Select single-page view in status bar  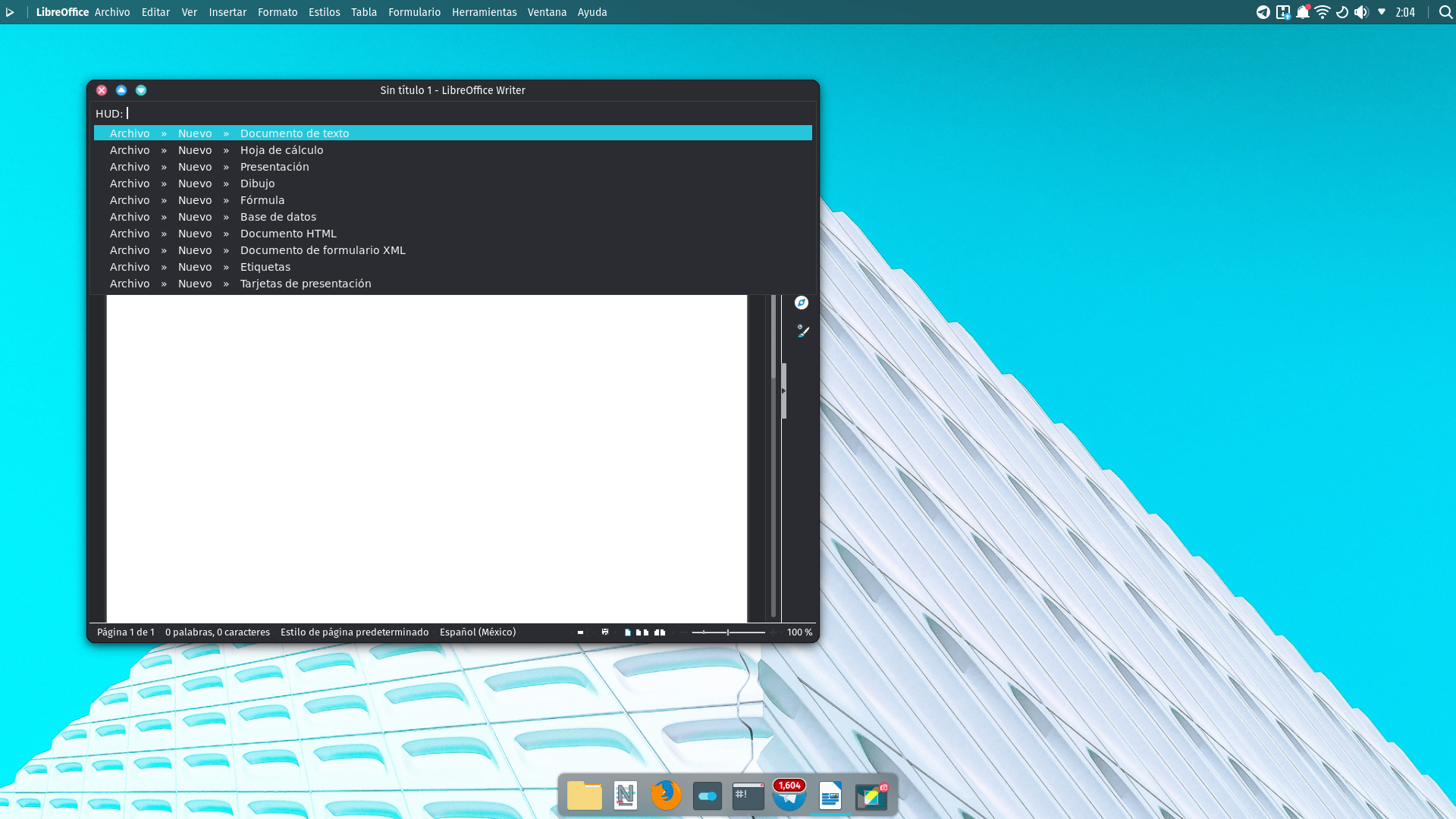[x=627, y=632]
